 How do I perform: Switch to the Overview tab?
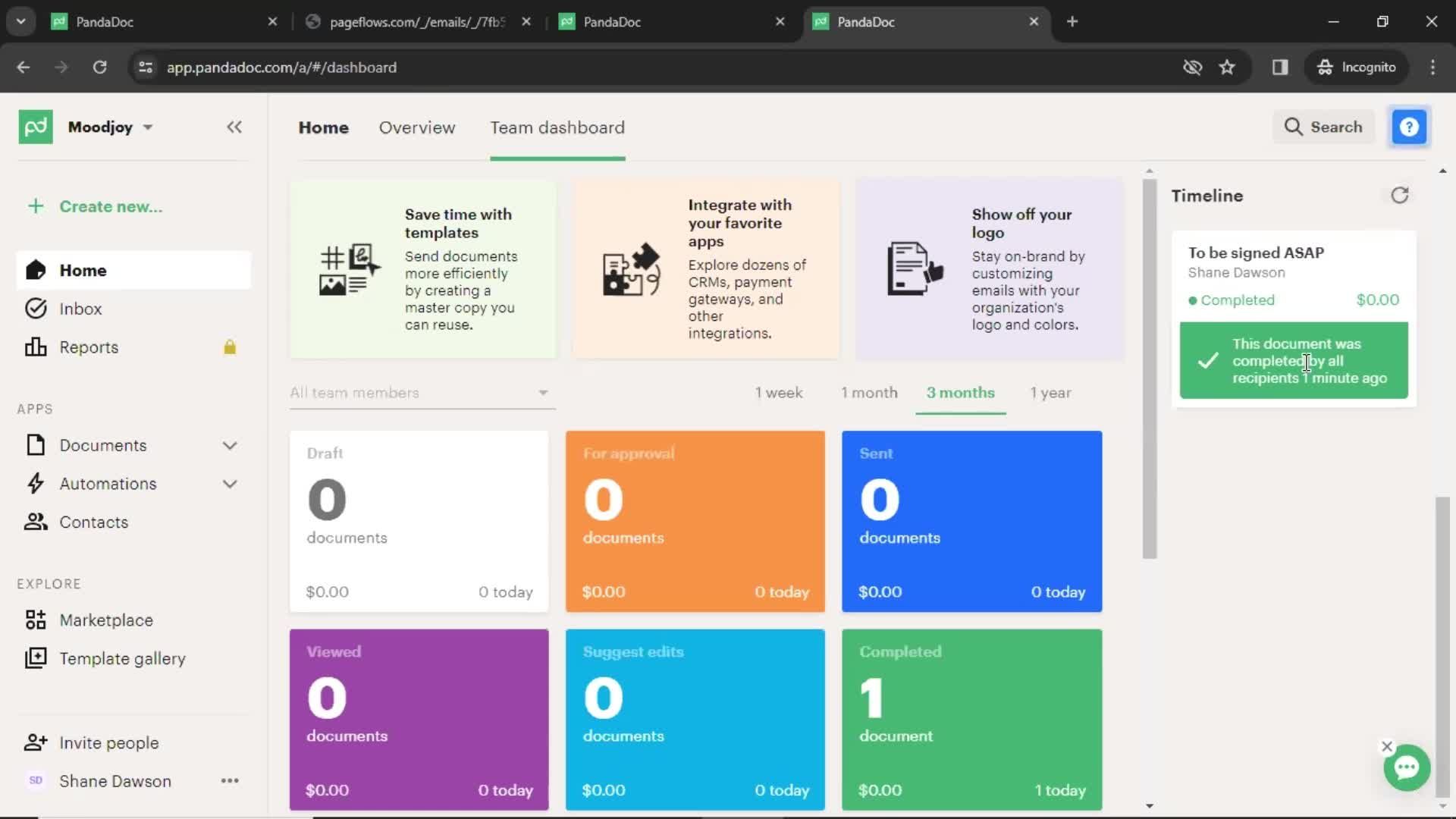pyautogui.click(x=417, y=127)
